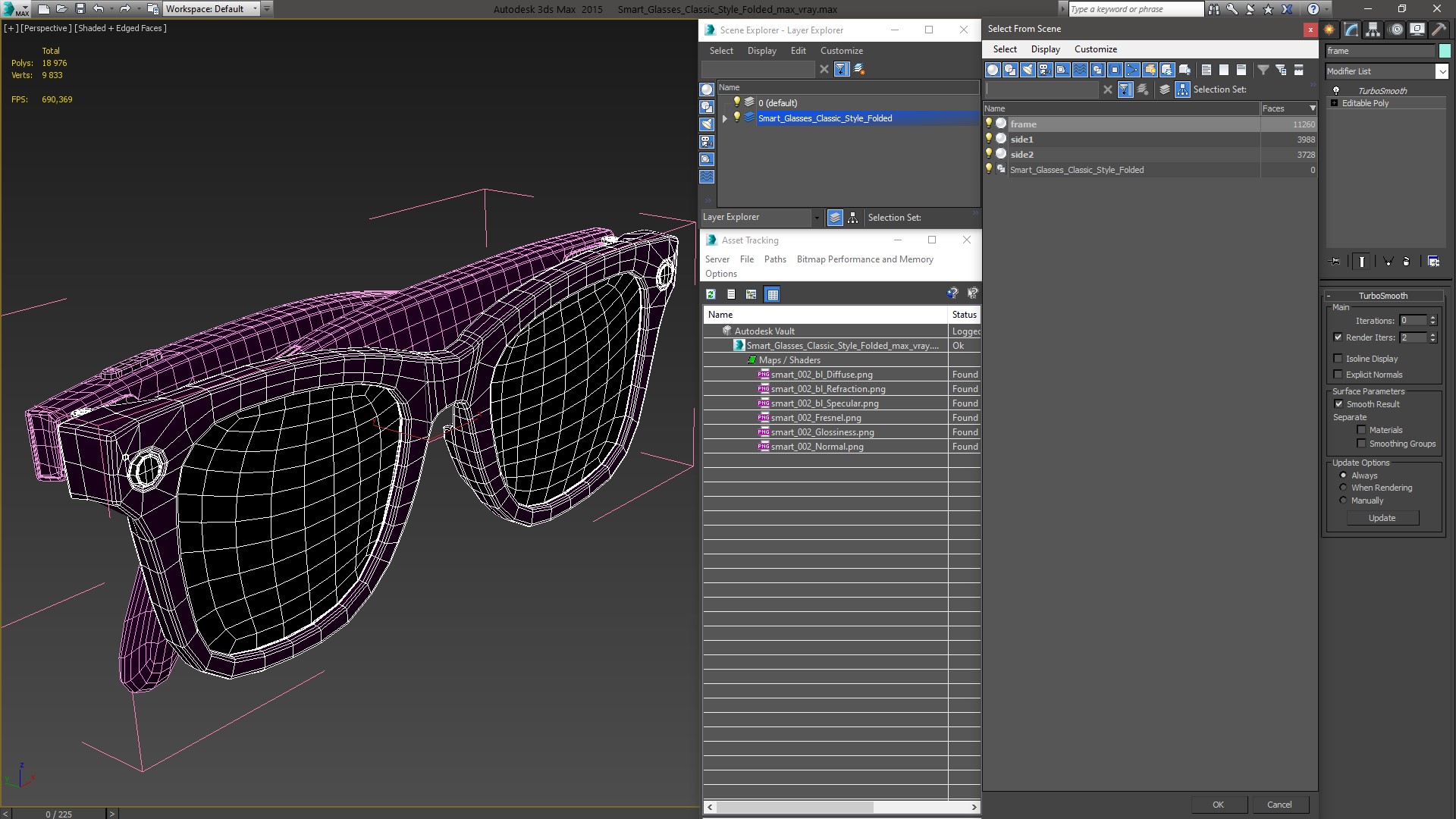Click the Iterations spinner field
This screenshot has width=1456, height=819.
pyautogui.click(x=1413, y=321)
